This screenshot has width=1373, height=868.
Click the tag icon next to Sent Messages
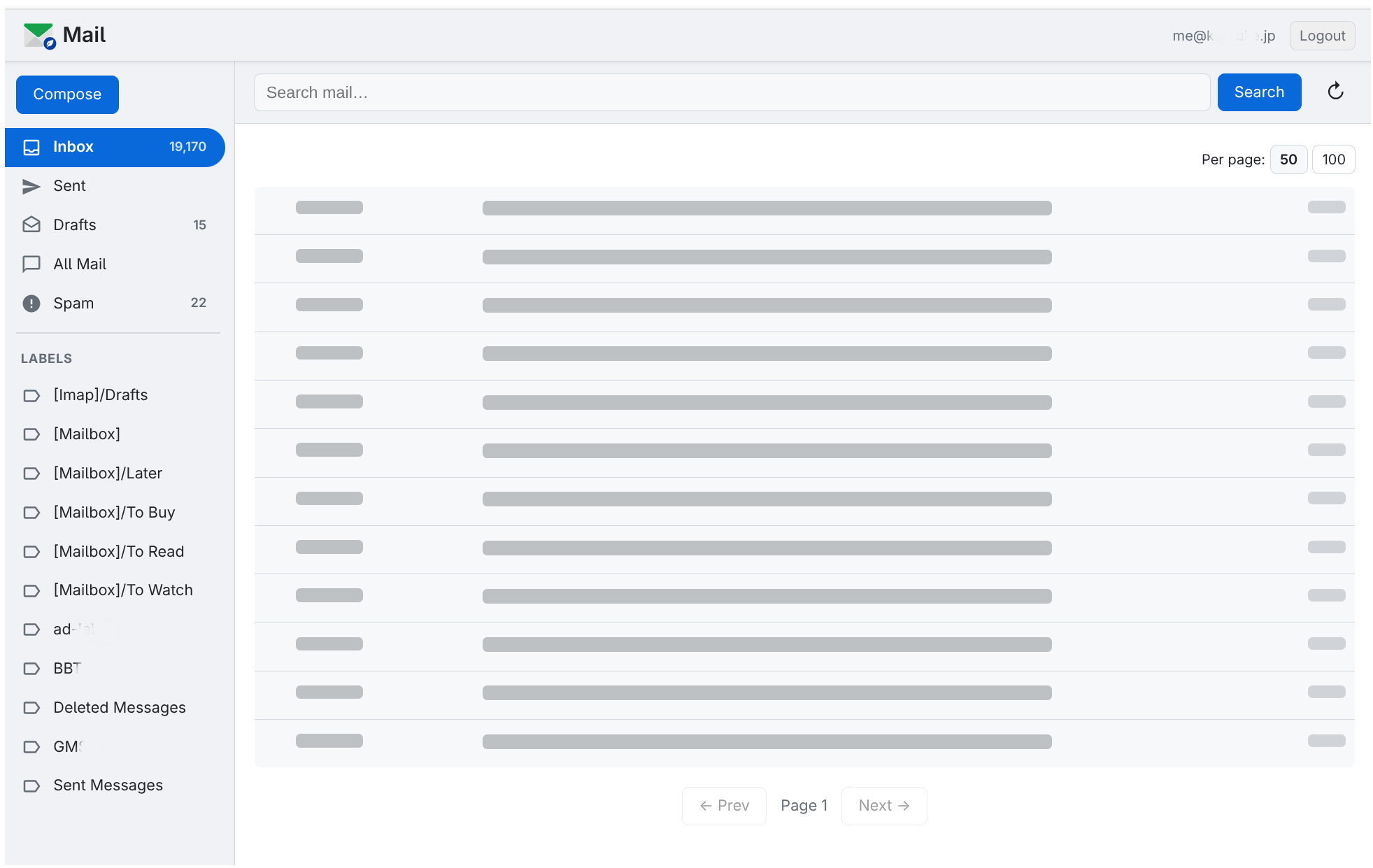tap(31, 785)
